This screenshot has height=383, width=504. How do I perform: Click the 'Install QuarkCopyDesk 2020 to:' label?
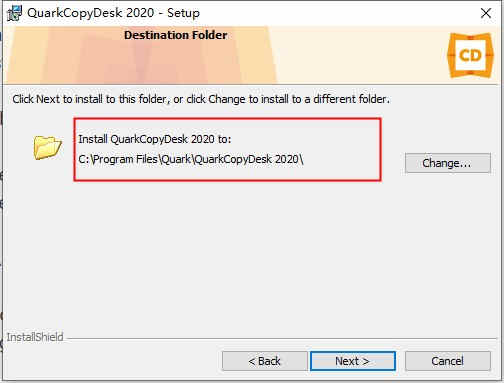[155, 139]
